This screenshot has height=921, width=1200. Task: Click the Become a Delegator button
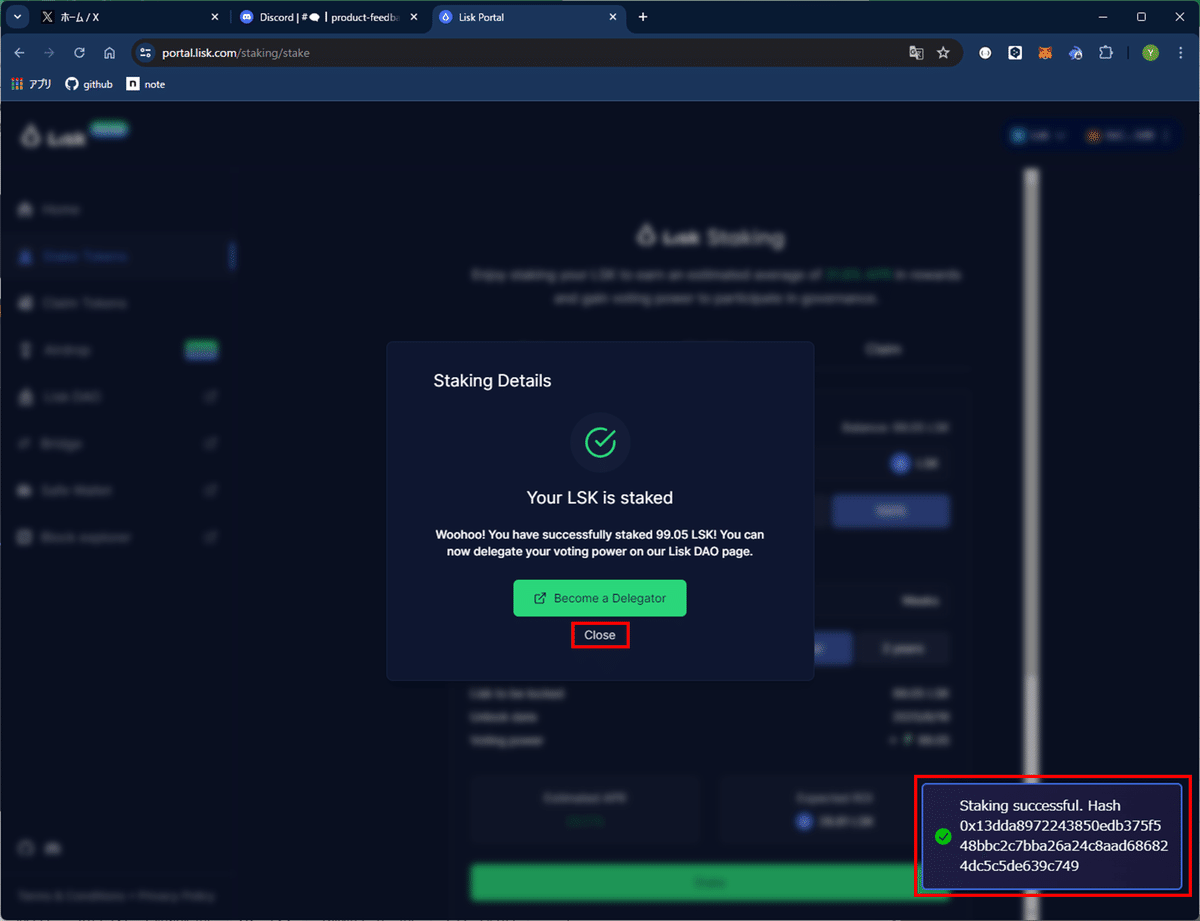600,598
